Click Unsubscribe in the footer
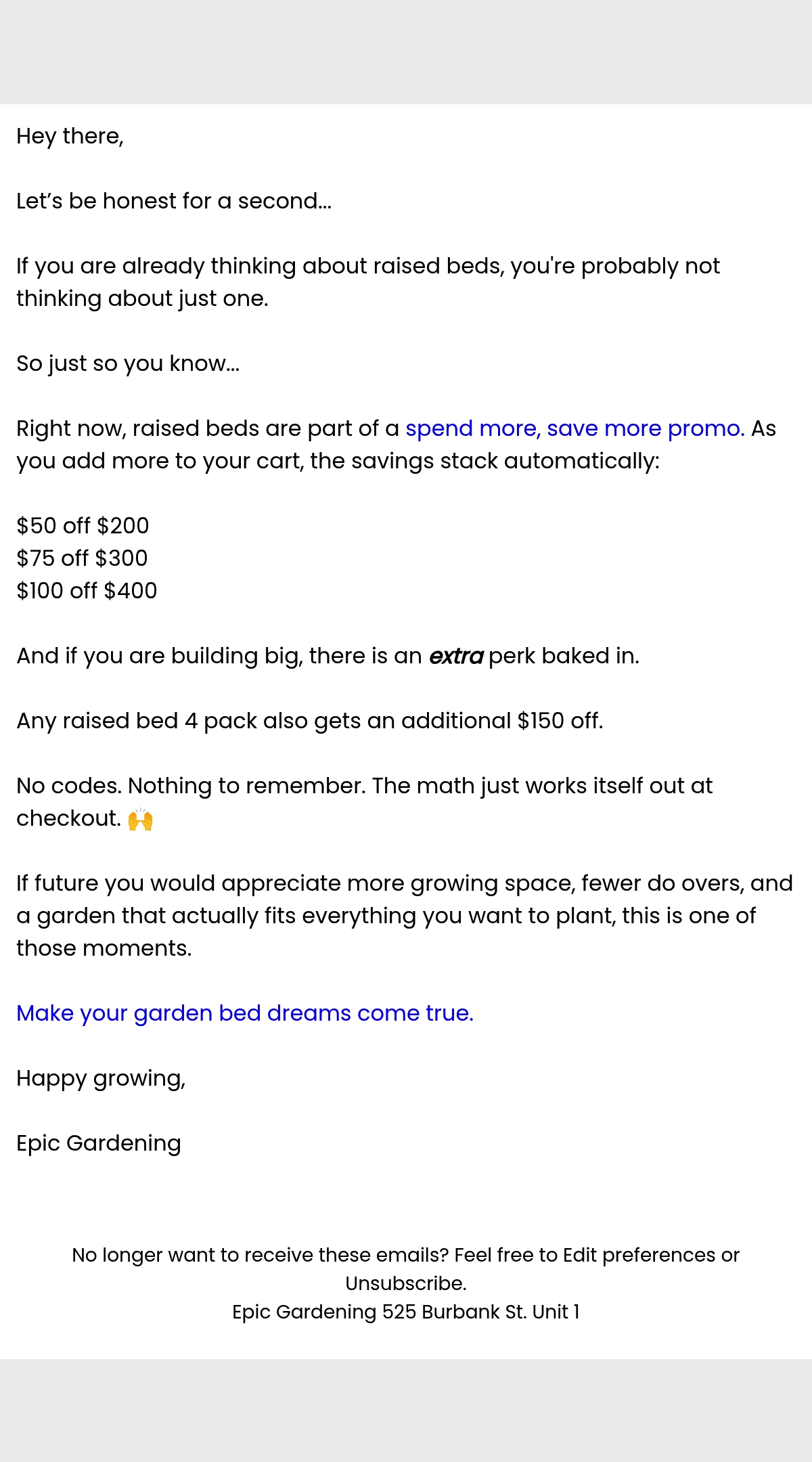This screenshot has height=1462, width=812. point(405,1283)
